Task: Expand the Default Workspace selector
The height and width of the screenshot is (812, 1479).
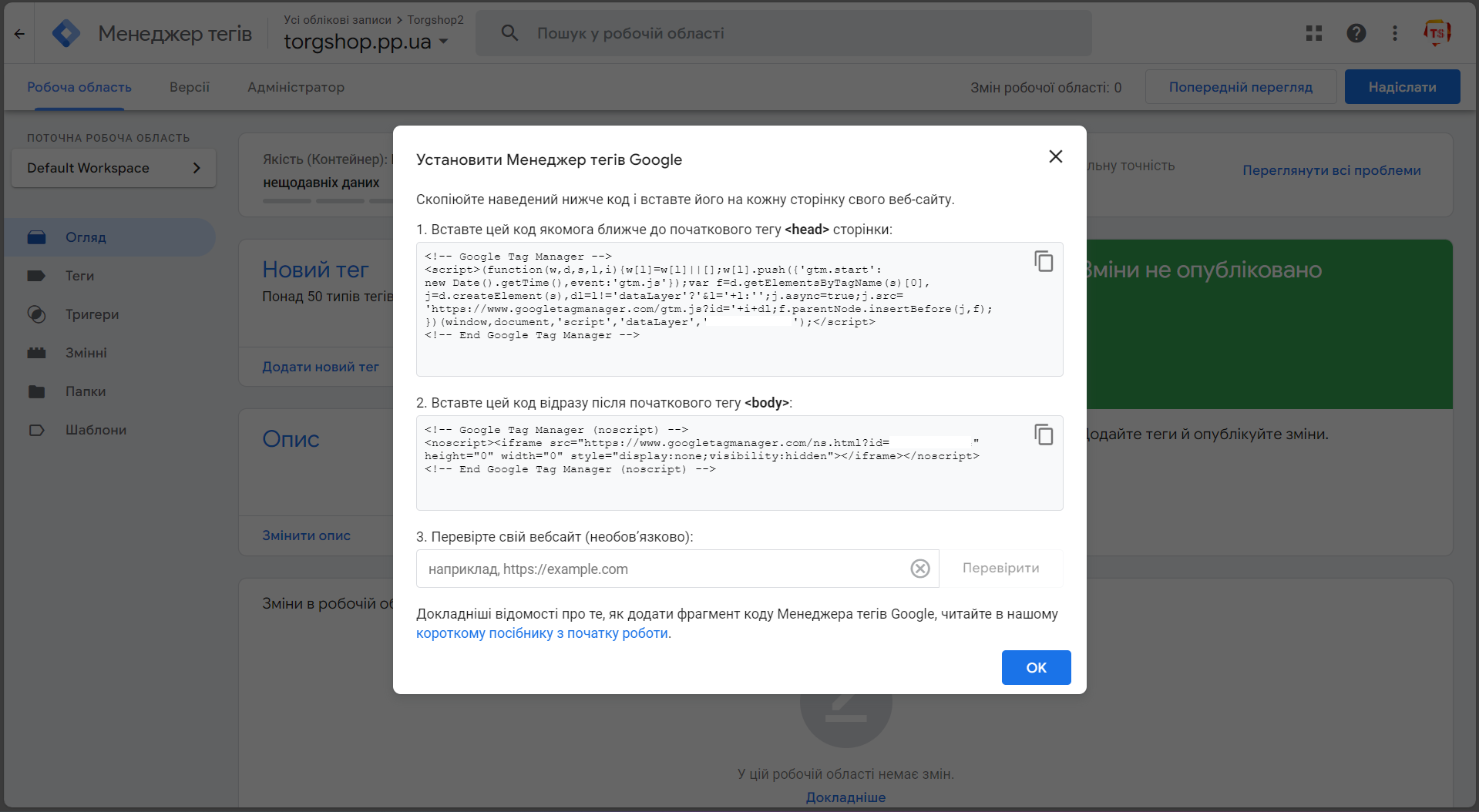Action: (x=113, y=168)
